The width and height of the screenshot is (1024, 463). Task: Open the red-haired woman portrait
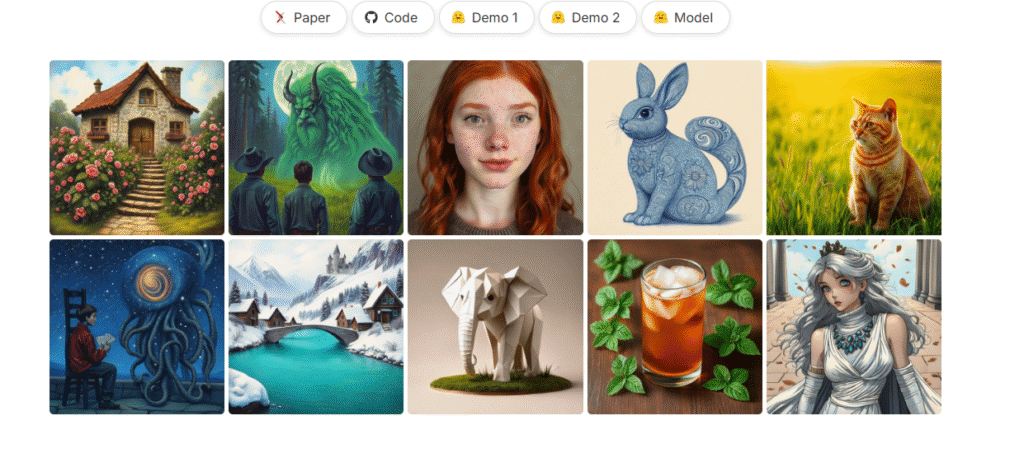[x=496, y=148]
